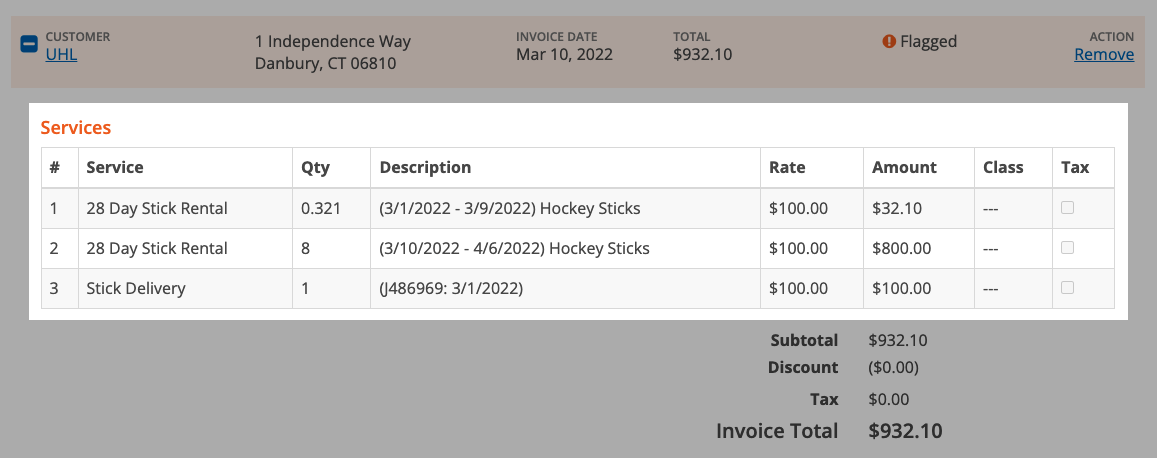Click the Services section heading
The height and width of the screenshot is (458, 1157).
(x=75, y=128)
